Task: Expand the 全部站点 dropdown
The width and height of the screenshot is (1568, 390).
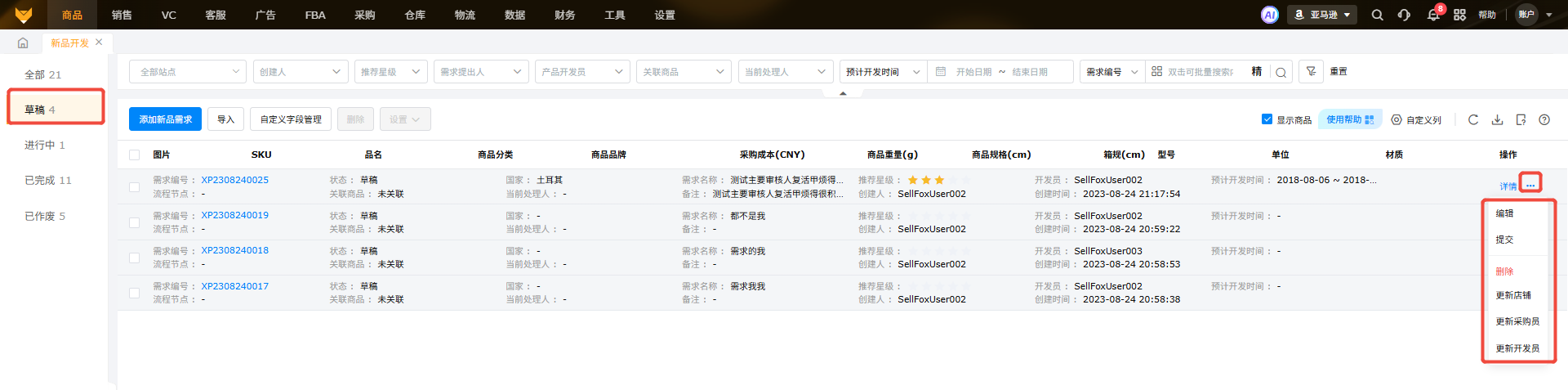Action: coord(187,72)
